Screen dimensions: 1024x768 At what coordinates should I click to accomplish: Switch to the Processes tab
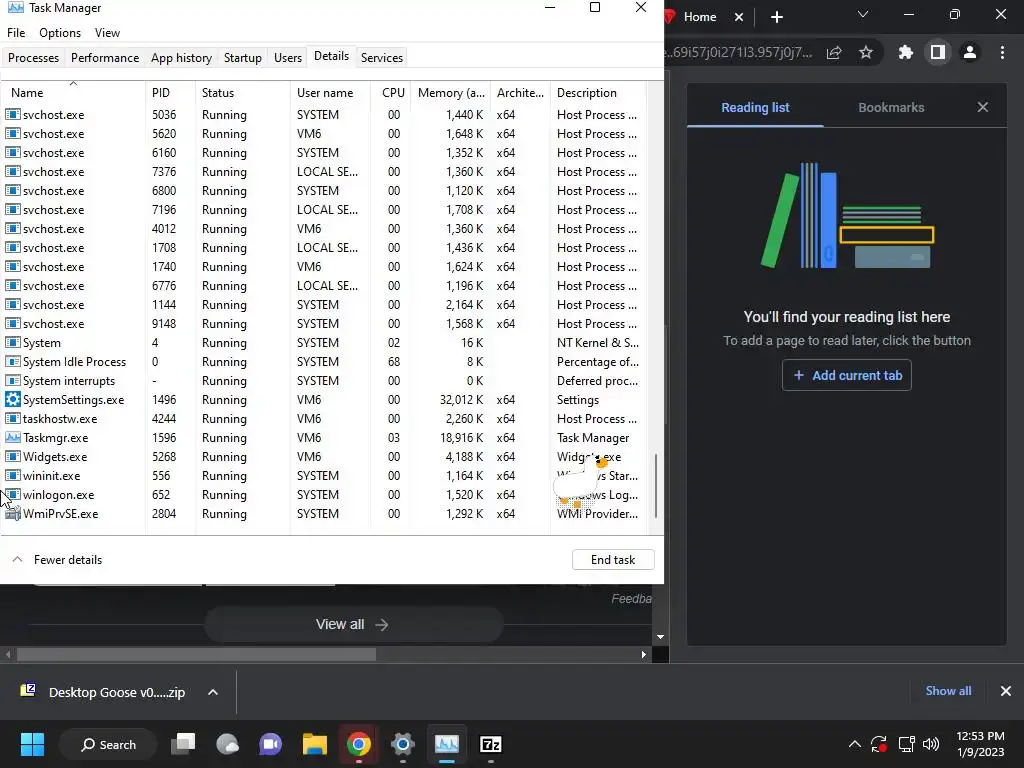(x=33, y=57)
